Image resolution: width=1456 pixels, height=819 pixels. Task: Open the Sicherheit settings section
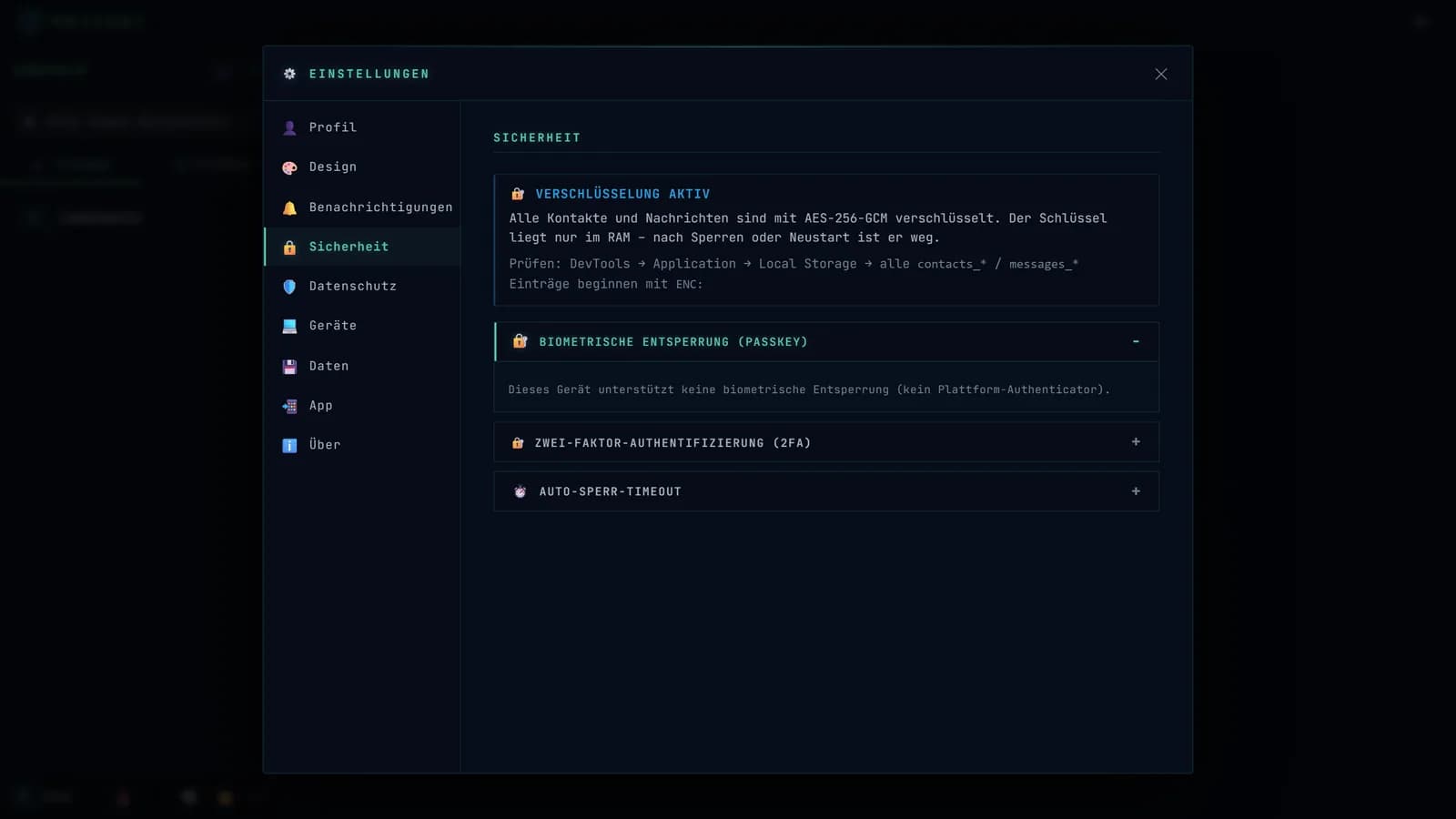tap(362, 247)
